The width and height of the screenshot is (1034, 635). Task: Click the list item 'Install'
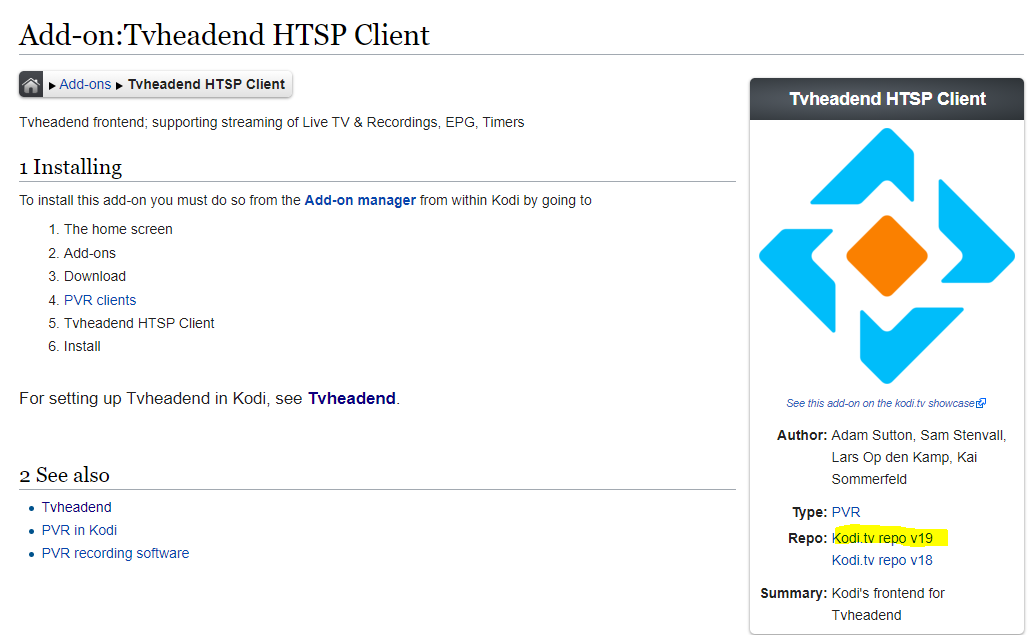(x=82, y=346)
